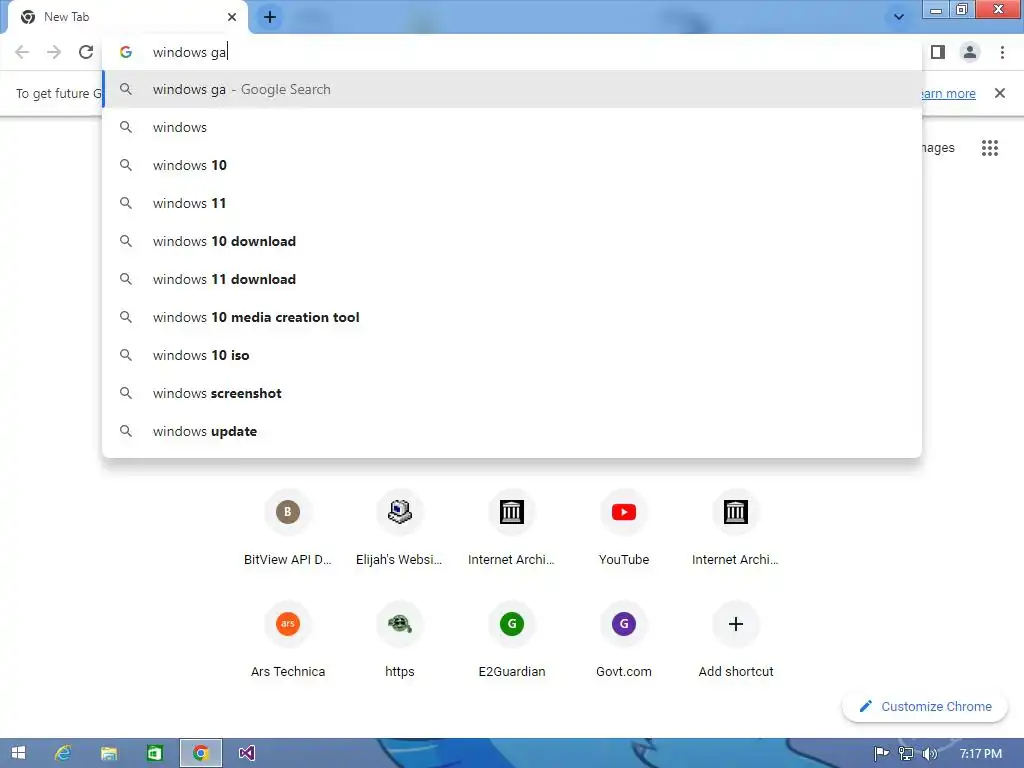Open the network tray icon
This screenshot has height=768, width=1024.
905,754
